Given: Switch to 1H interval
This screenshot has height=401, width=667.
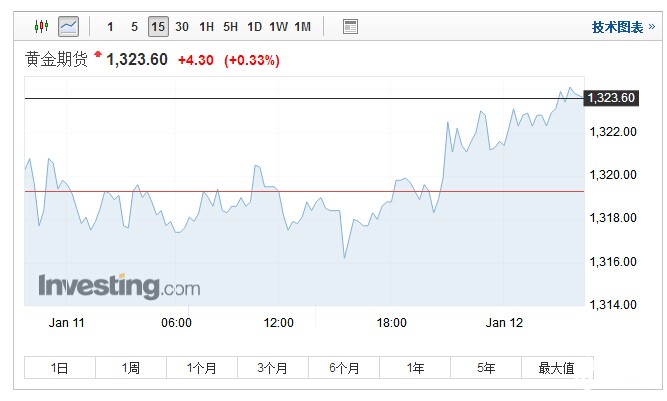Looking at the screenshot, I should click(x=206, y=27).
